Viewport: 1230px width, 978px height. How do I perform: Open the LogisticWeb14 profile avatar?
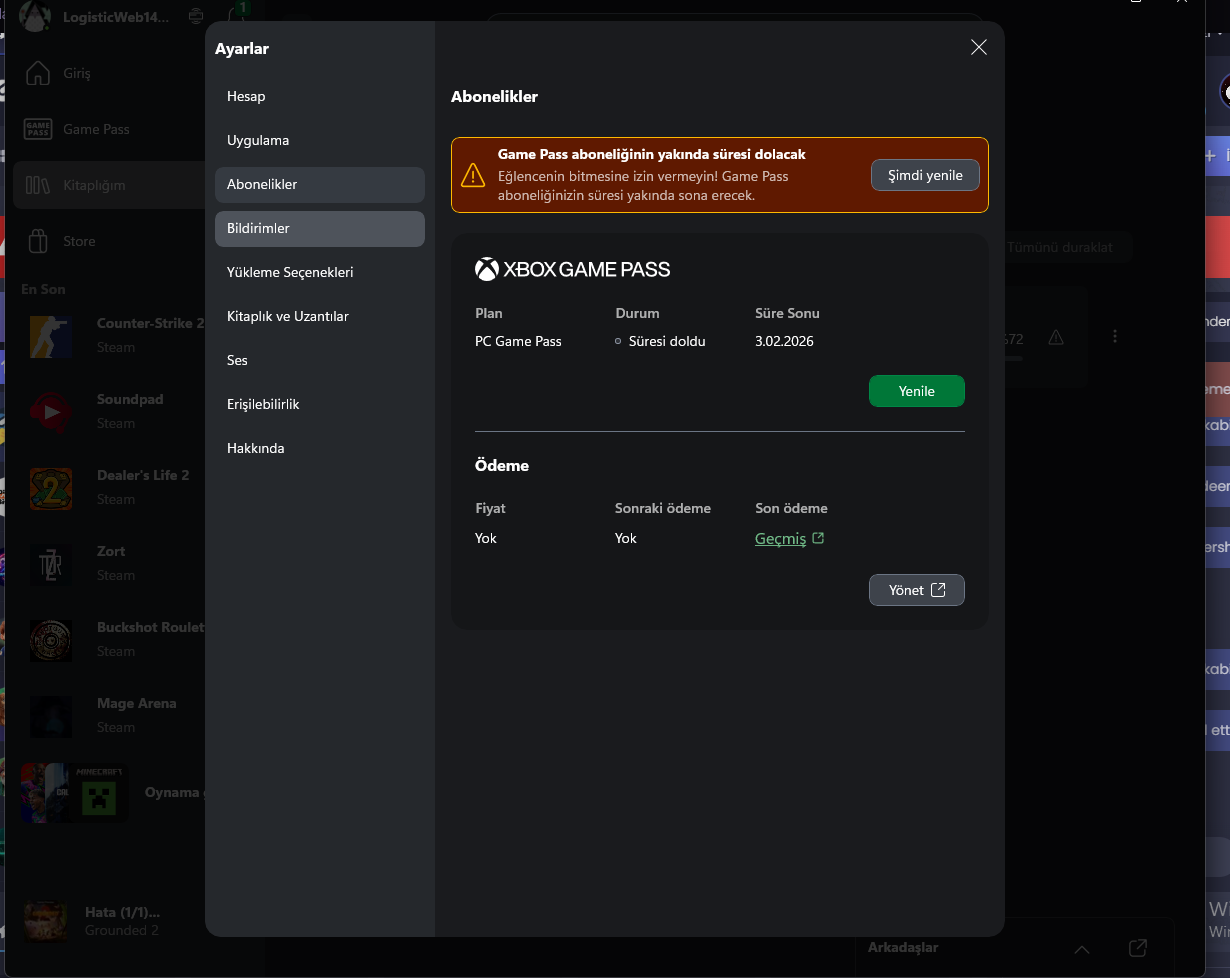pos(36,16)
